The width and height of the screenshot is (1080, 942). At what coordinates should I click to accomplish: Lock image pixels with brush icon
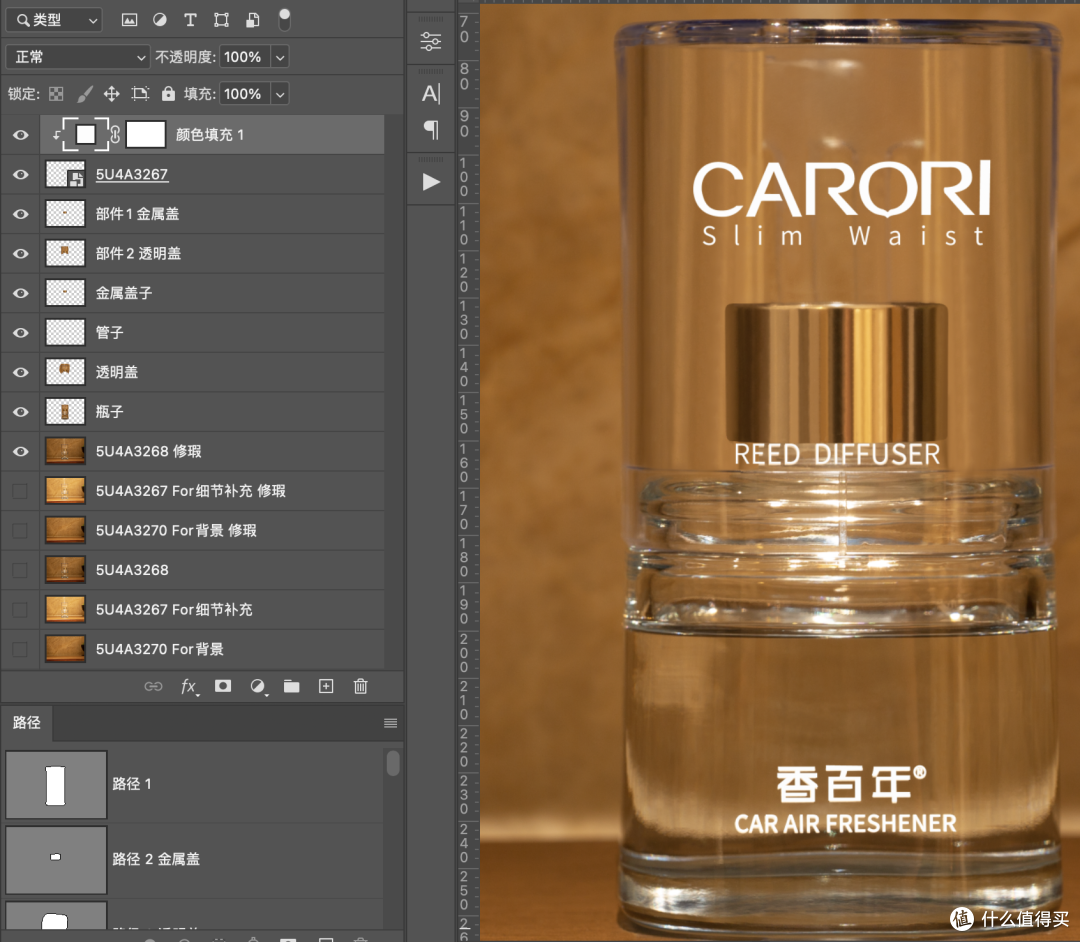pos(84,94)
